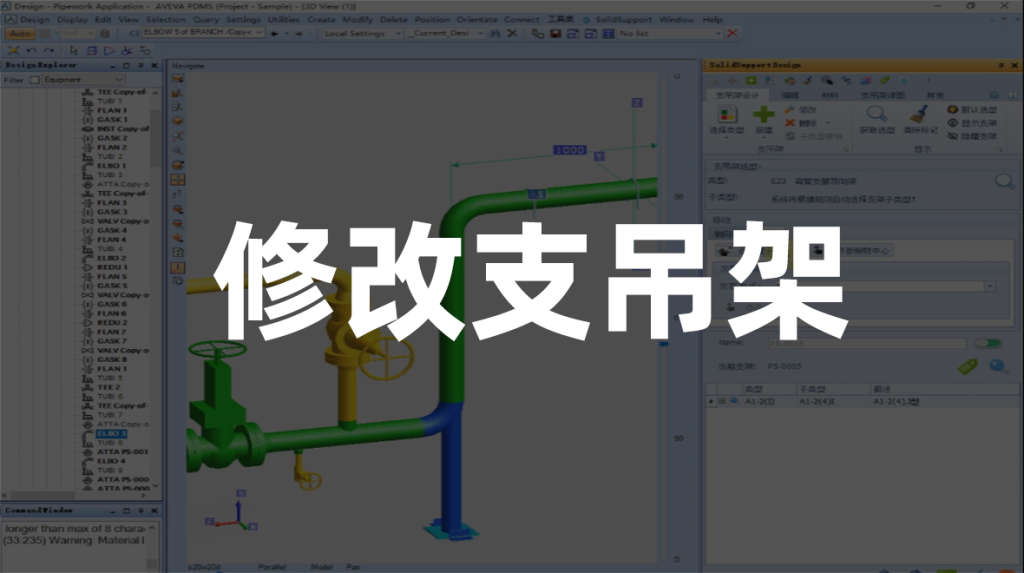This screenshot has height=573, width=1024.
Task: Click the forward arrow navigation icon
Action: click(x=298, y=33)
